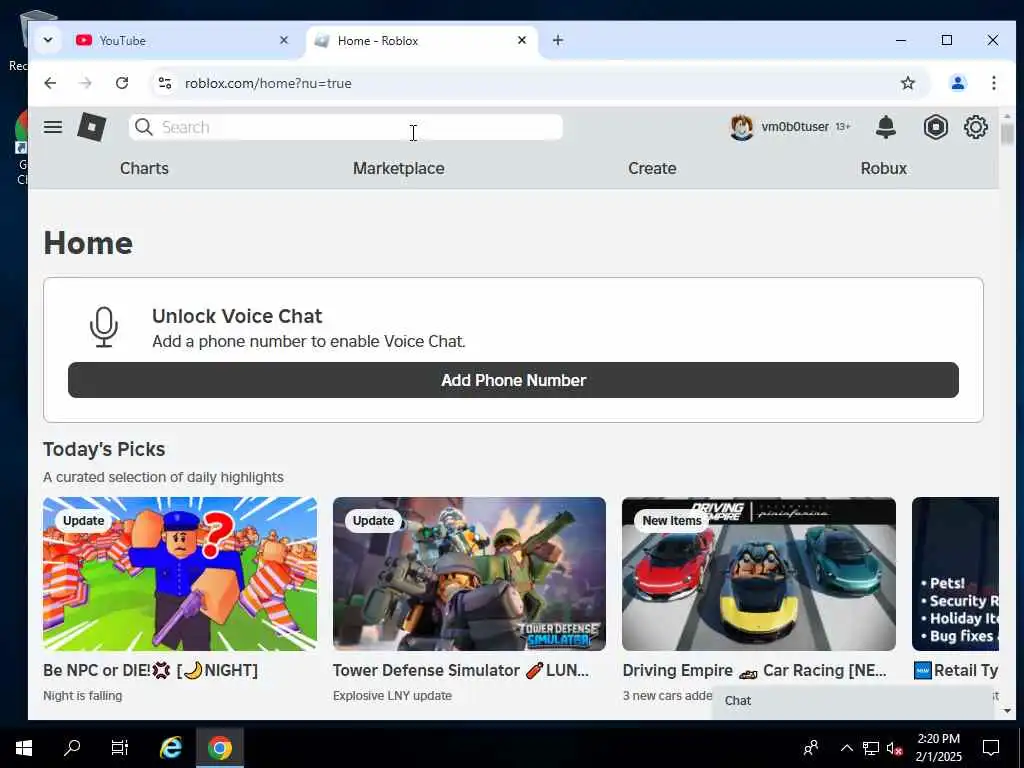
Task: Open Windows taskbar search
Action: click(x=72, y=748)
